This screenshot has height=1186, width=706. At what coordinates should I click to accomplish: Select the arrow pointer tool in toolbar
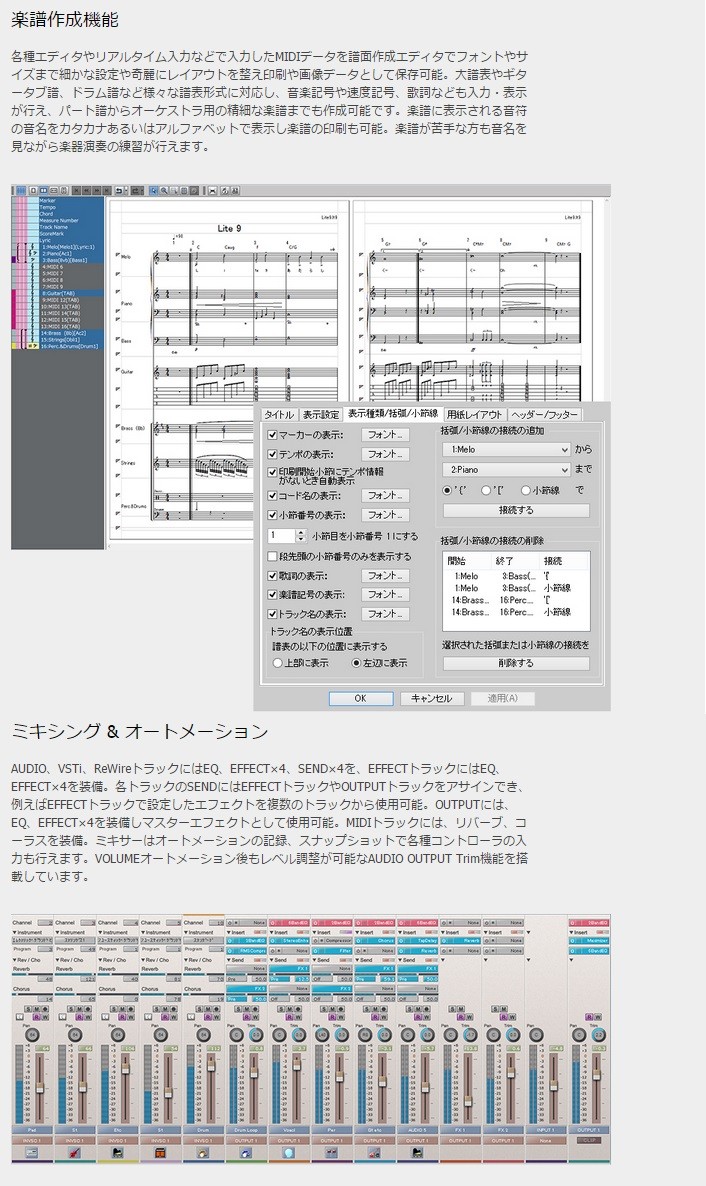point(154,190)
